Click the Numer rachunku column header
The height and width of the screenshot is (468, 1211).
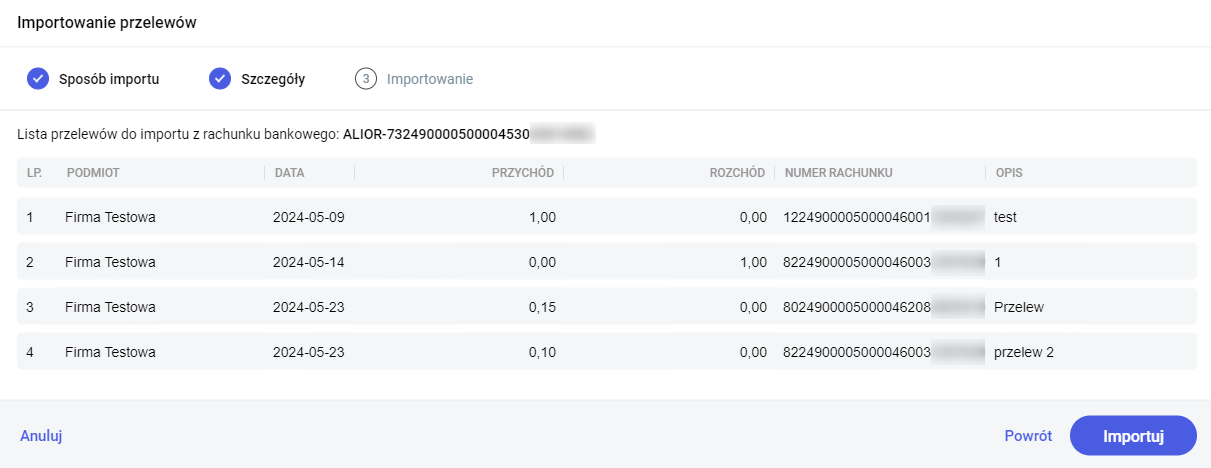point(838,173)
